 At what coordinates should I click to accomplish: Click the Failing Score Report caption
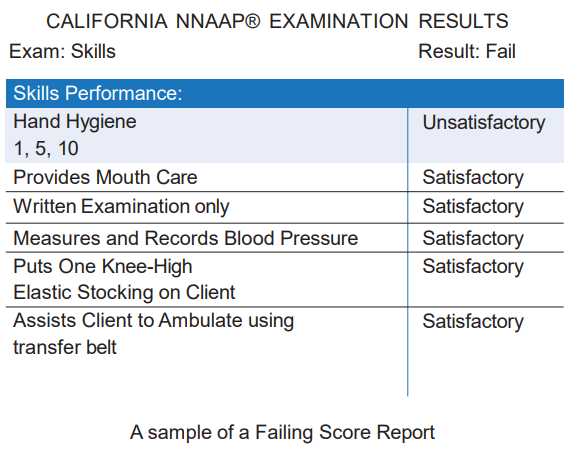282,432
